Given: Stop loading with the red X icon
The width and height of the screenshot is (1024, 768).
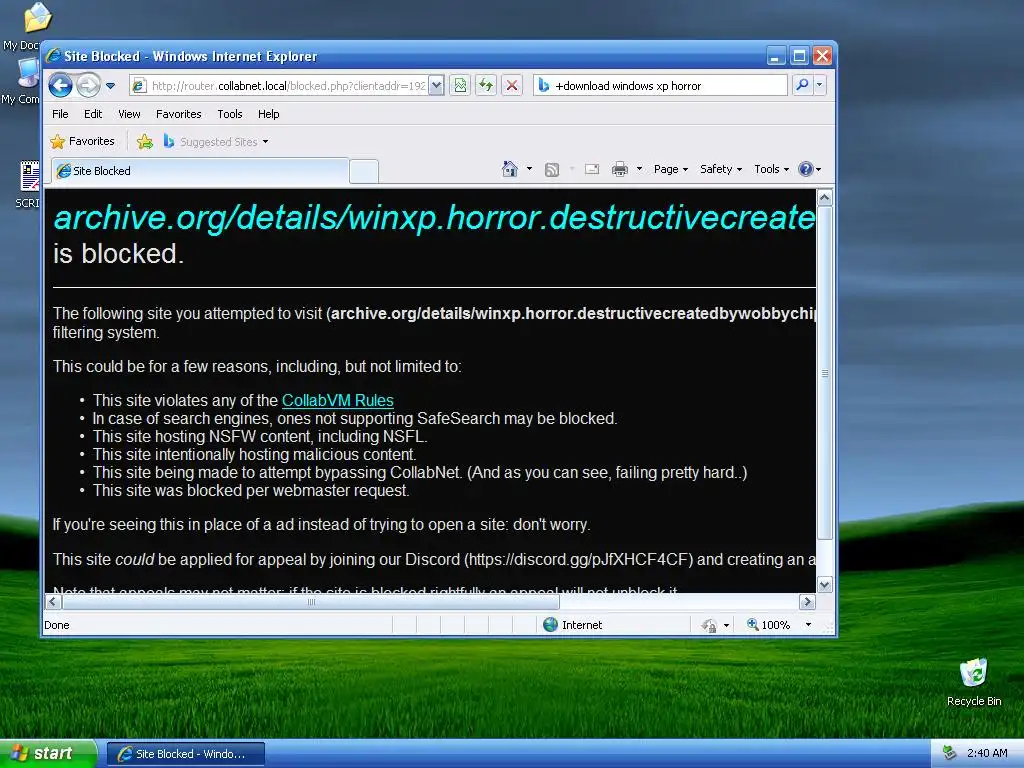Looking at the screenshot, I should (512, 86).
